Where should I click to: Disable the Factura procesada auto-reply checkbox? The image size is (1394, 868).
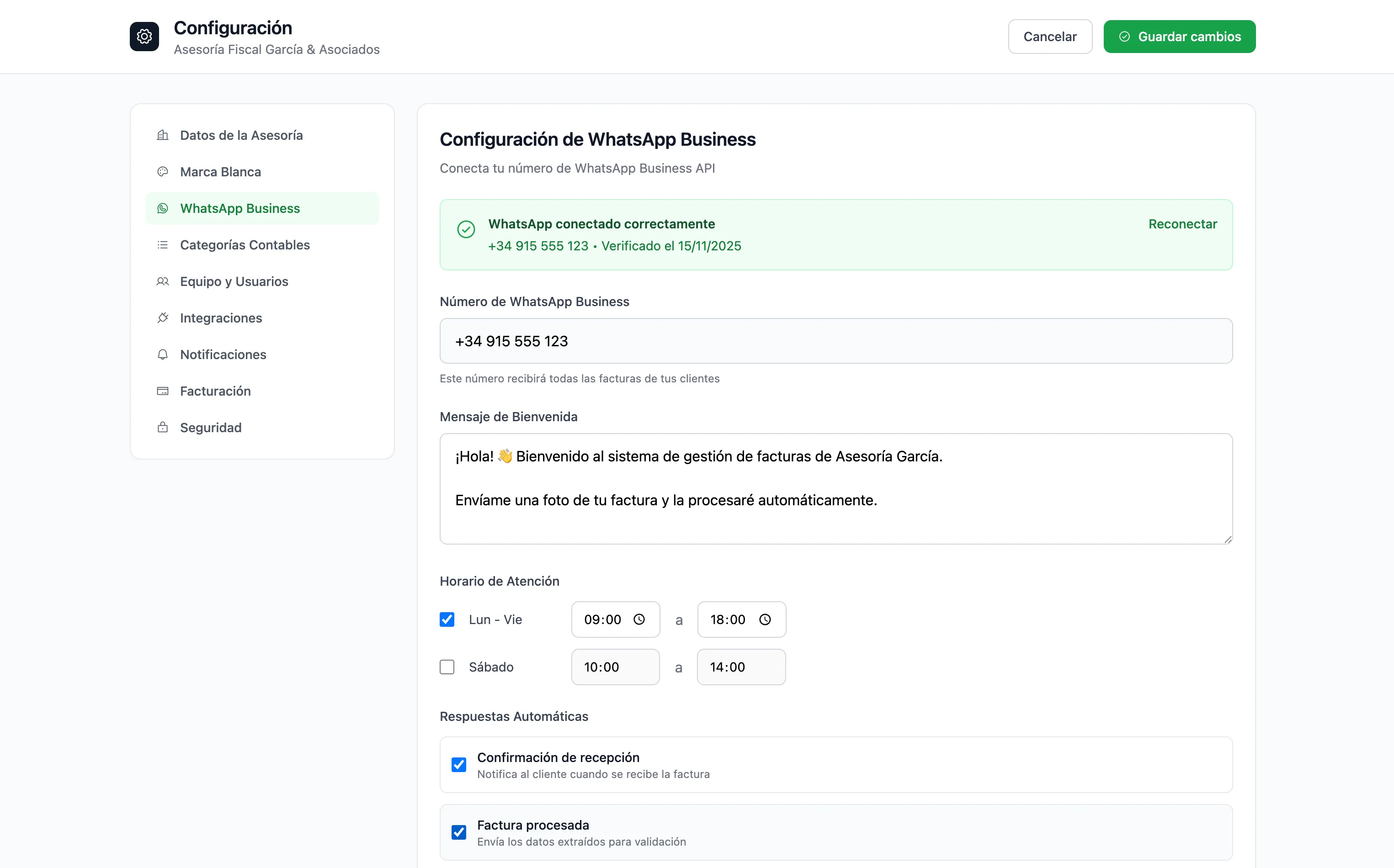[458, 832]
